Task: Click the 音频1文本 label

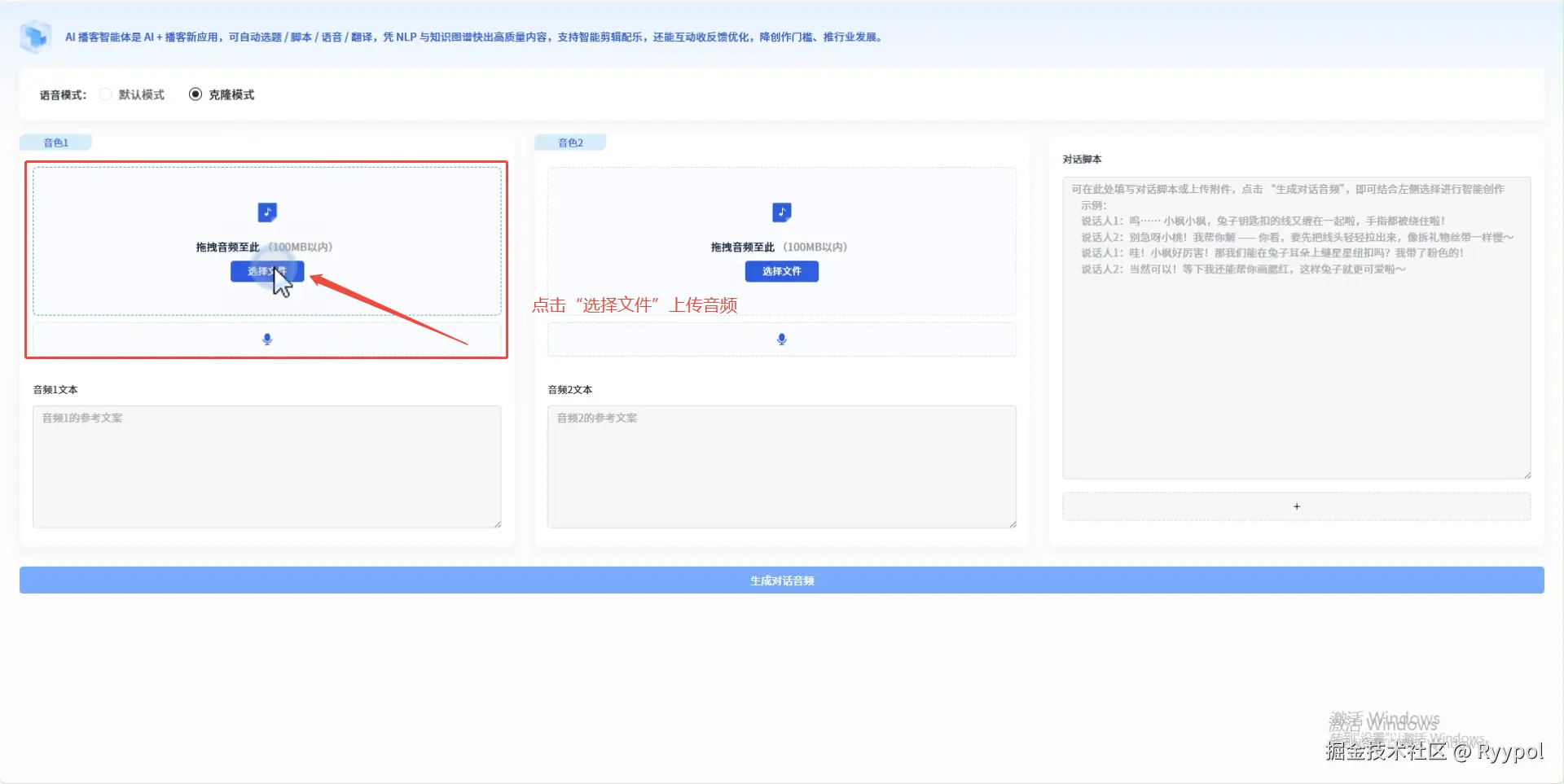Action: [x=55, y=390]
